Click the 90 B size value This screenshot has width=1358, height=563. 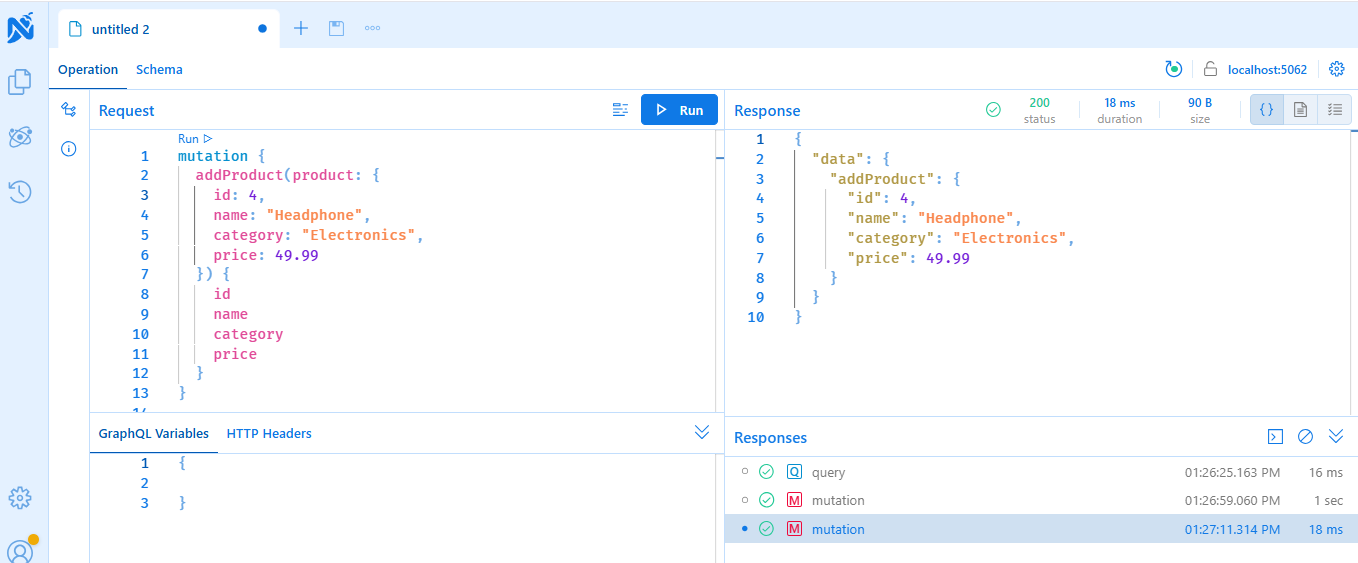pos(1200,102)
